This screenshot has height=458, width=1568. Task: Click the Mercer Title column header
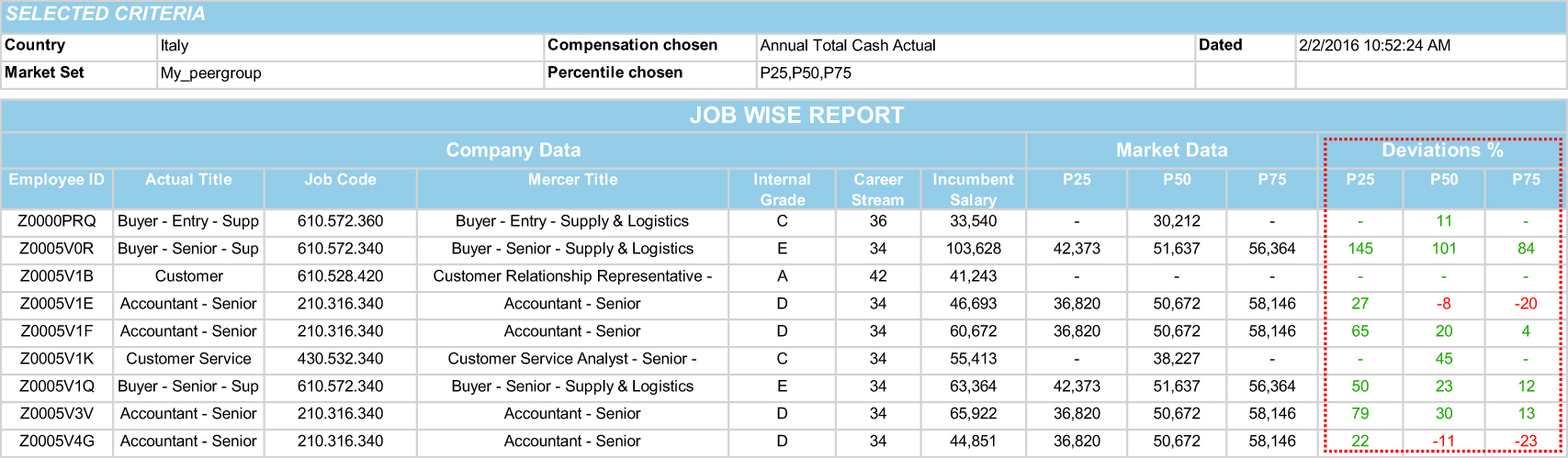[x=572, y=181]
